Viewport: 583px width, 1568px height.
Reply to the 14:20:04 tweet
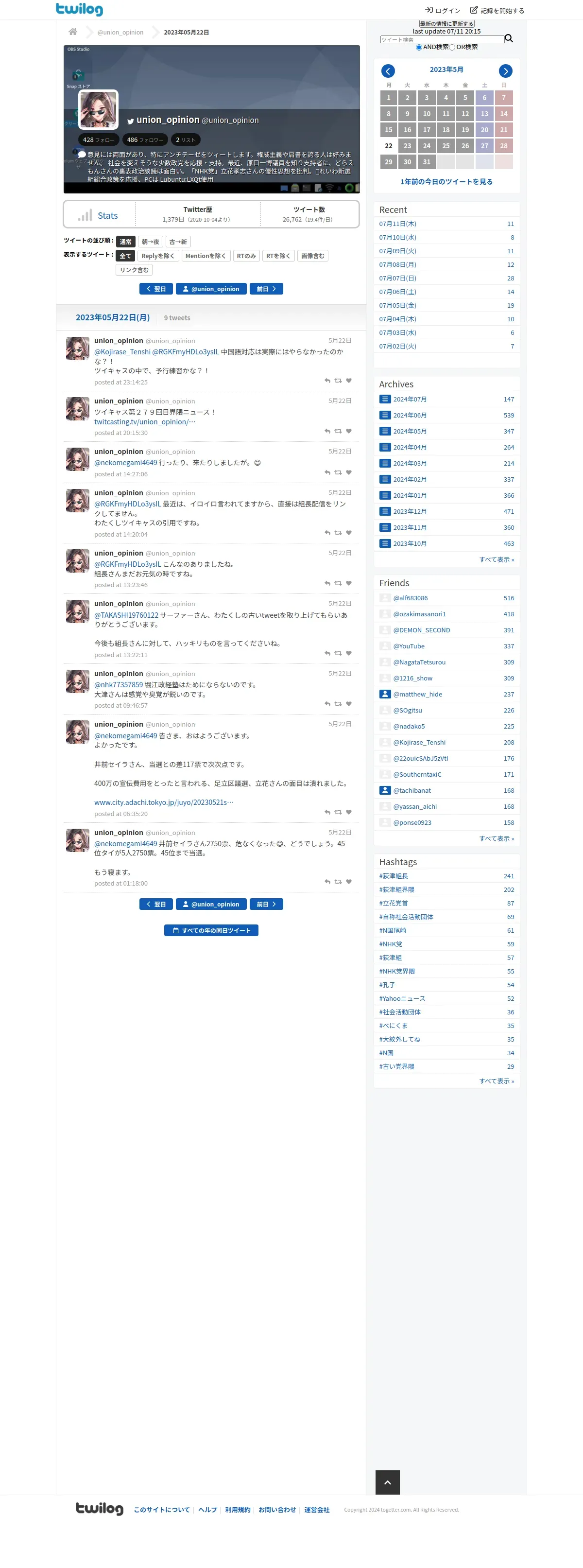pos(327,533)
